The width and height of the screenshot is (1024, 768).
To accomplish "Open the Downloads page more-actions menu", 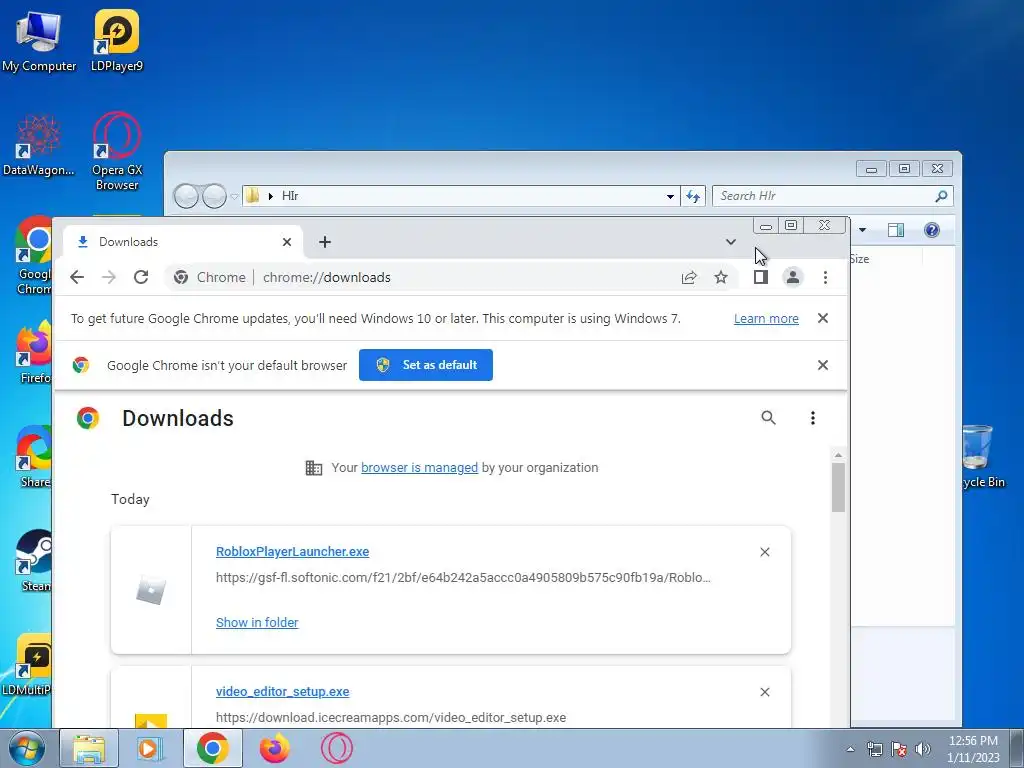I will coord(812,418).
